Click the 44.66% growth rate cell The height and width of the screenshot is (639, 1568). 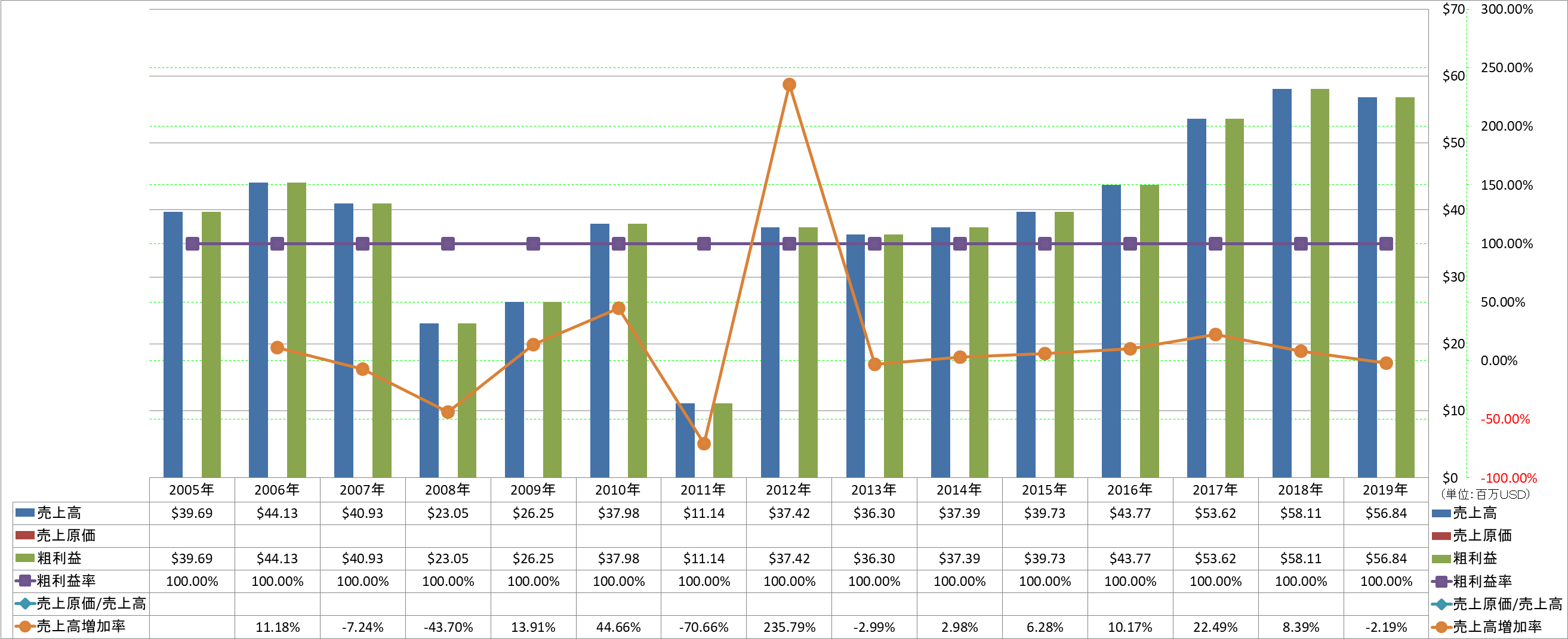(x=618, y=627)
